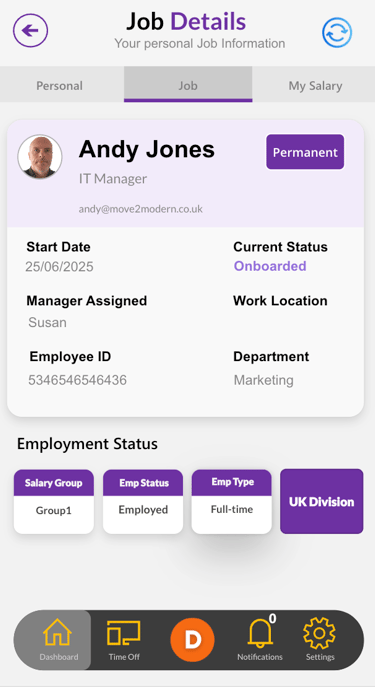Viewport: 375px width, 687px height.
Task: Click the notification count badge
Action: pos(272,618)
